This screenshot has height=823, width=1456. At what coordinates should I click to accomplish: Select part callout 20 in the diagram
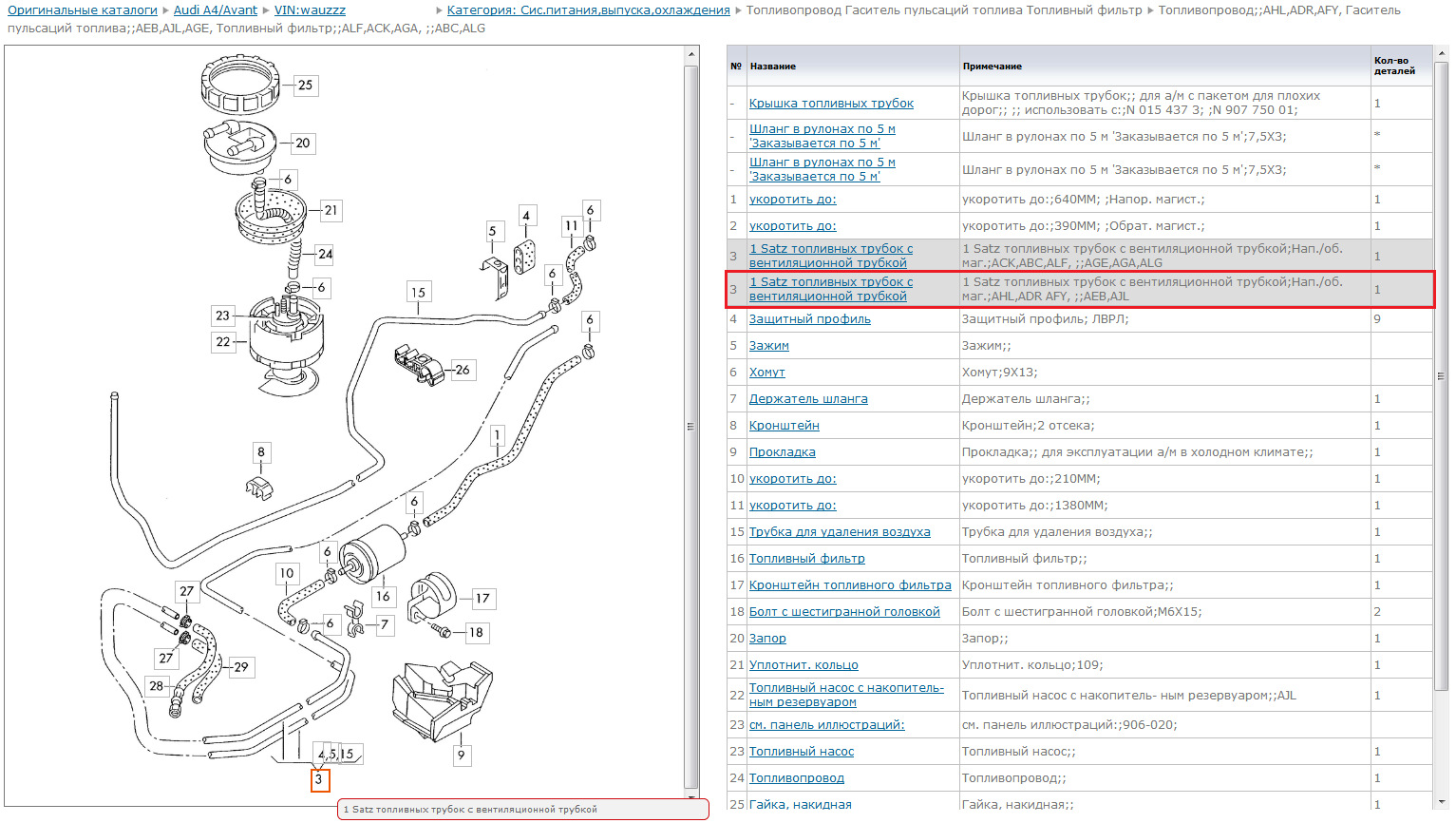pyautogui.click(x=303, y=143)
